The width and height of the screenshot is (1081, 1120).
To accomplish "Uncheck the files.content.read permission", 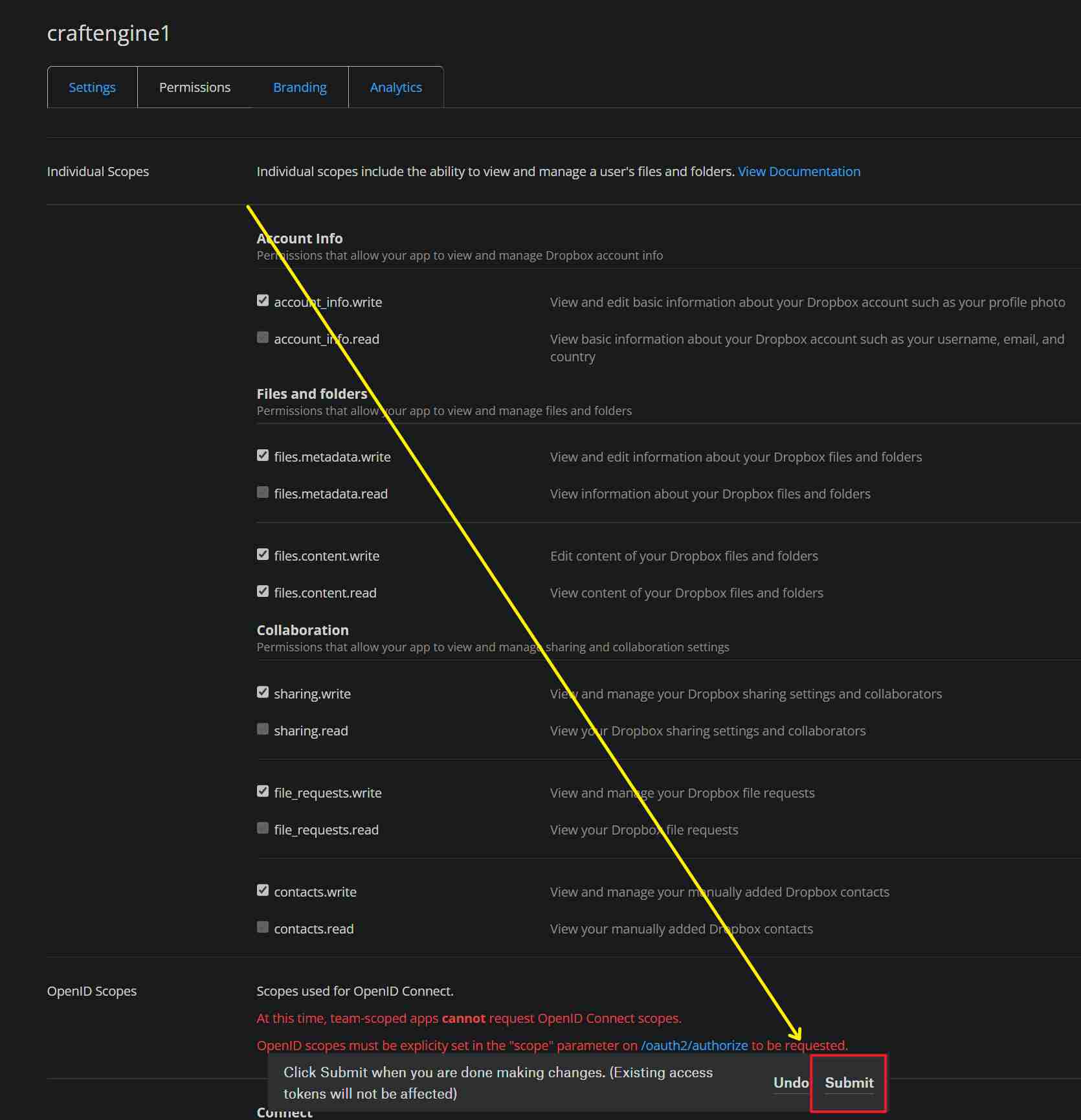I will tap(263, 591).
